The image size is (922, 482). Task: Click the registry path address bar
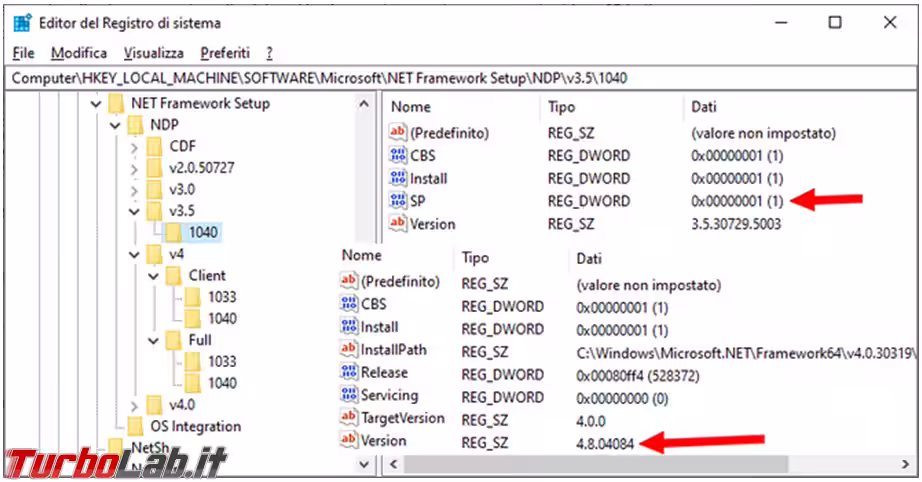pos(460,77)
